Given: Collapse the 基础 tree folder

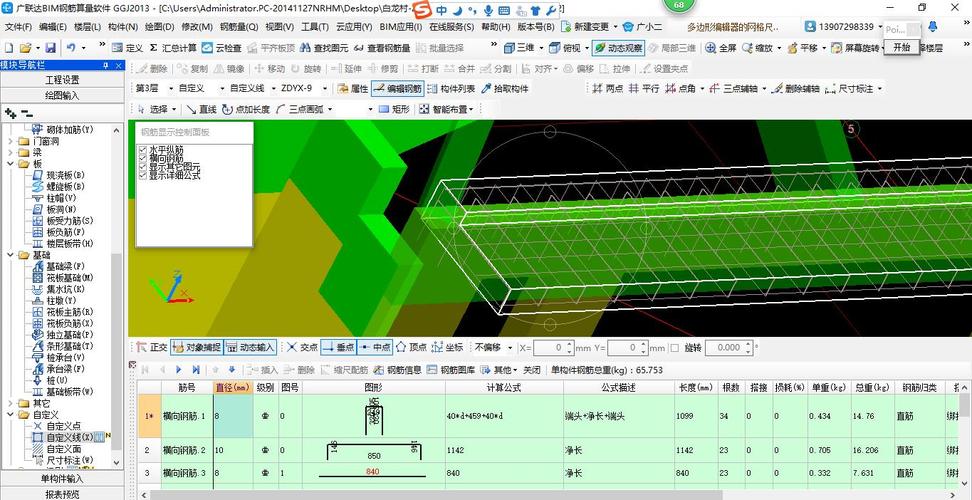Looking at the screenshot, I should click(x=11, y=255).
